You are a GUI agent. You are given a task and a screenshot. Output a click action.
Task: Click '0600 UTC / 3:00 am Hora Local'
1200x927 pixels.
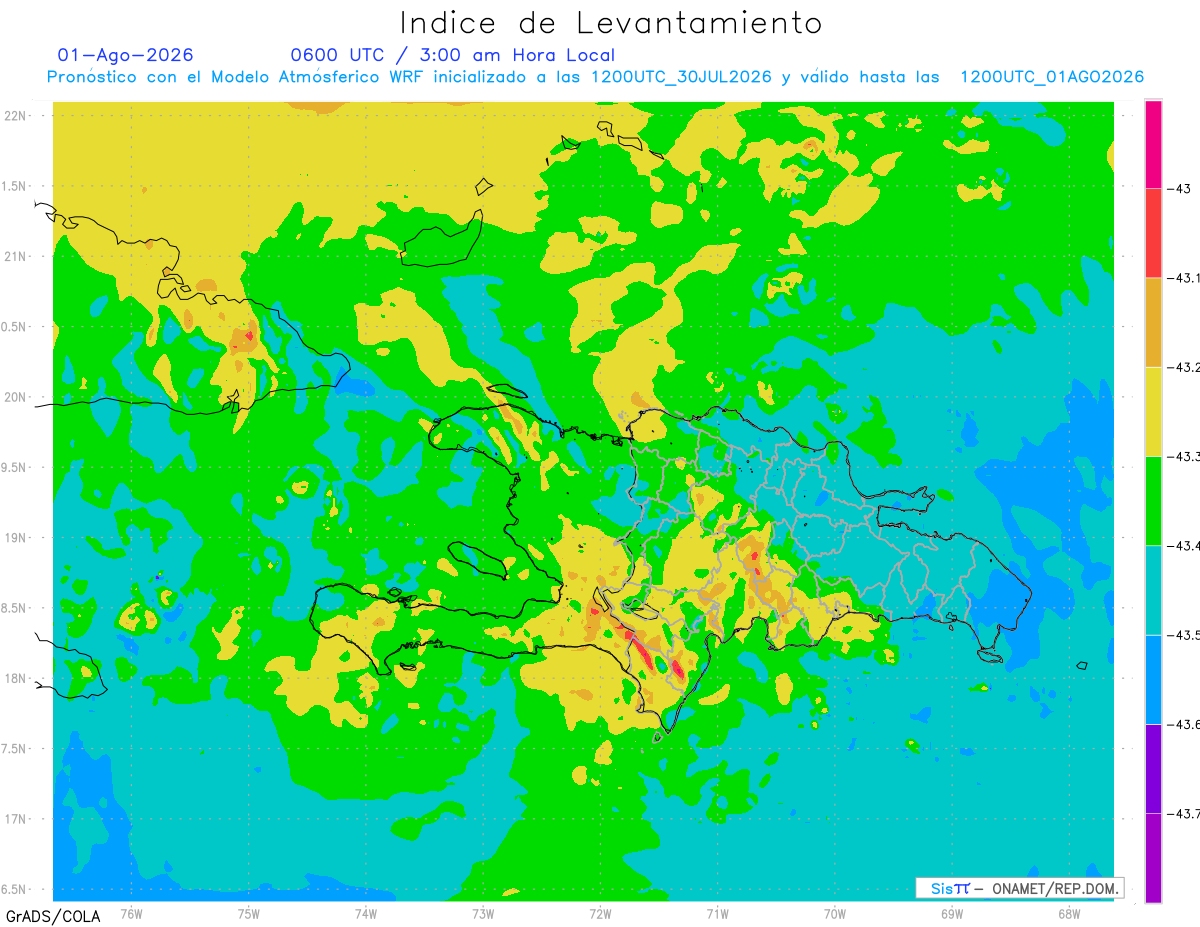(453, 55)
